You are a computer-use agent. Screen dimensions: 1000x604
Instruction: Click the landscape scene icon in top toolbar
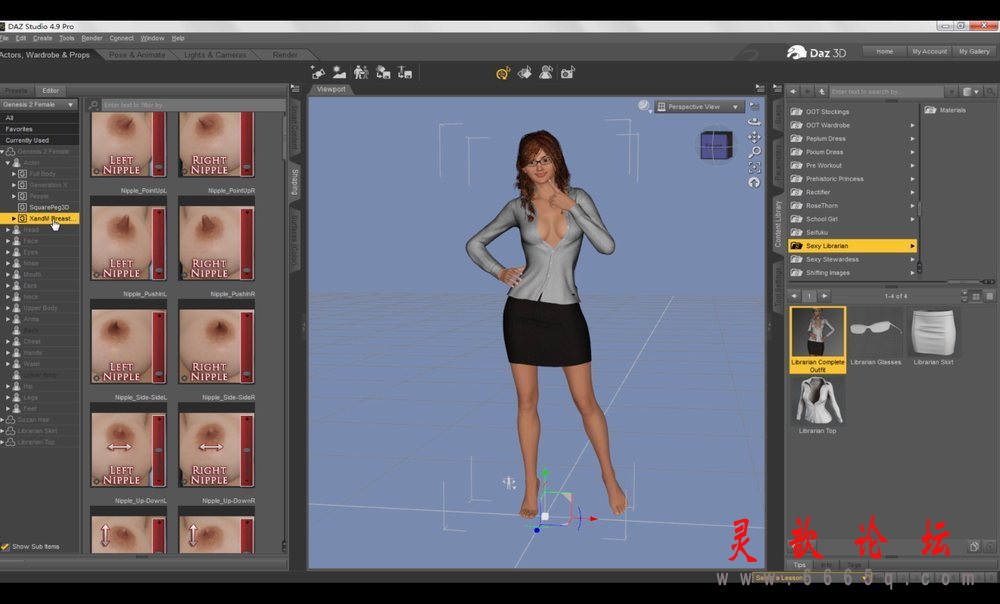click(339, 73)
